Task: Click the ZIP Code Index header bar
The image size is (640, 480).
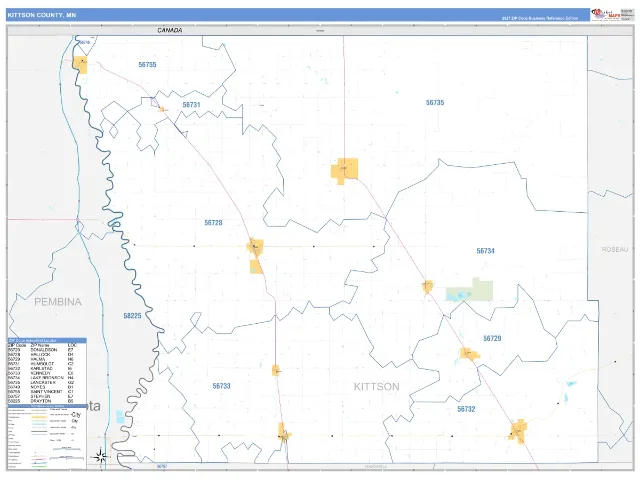Action: [x=47, y=340]
